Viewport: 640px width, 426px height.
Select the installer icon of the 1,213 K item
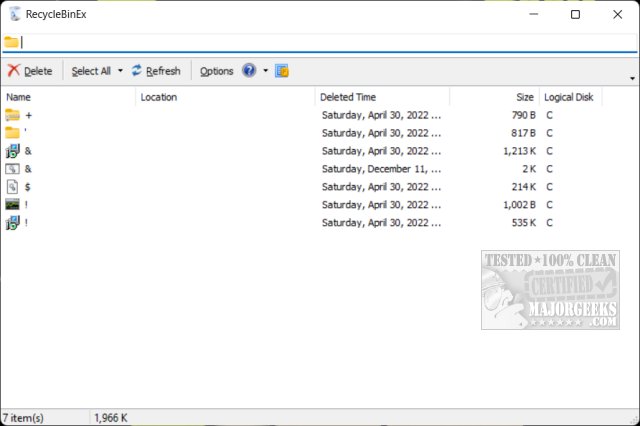[x=12, y=151]
